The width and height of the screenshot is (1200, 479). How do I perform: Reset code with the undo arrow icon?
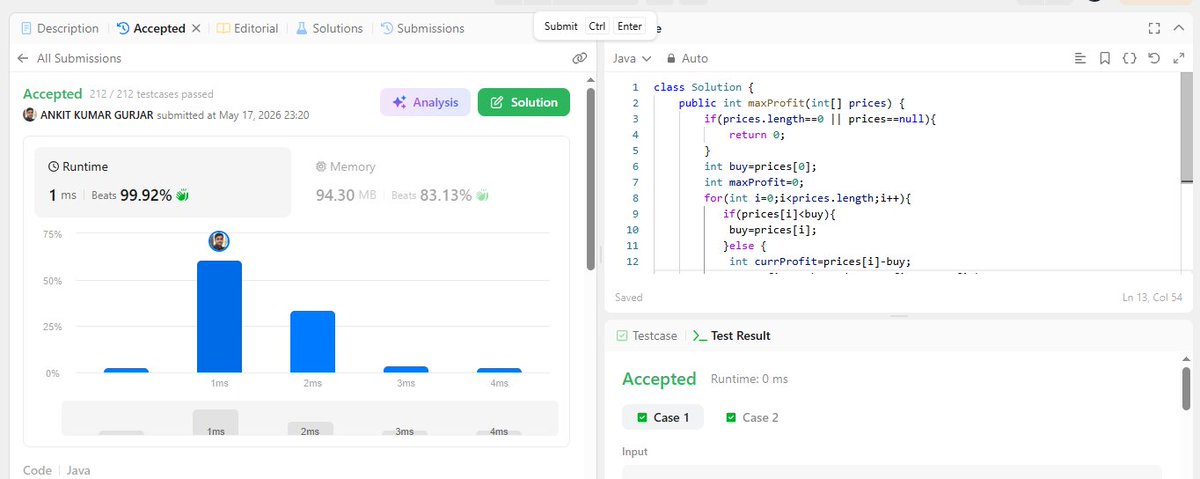[1154, 59]
